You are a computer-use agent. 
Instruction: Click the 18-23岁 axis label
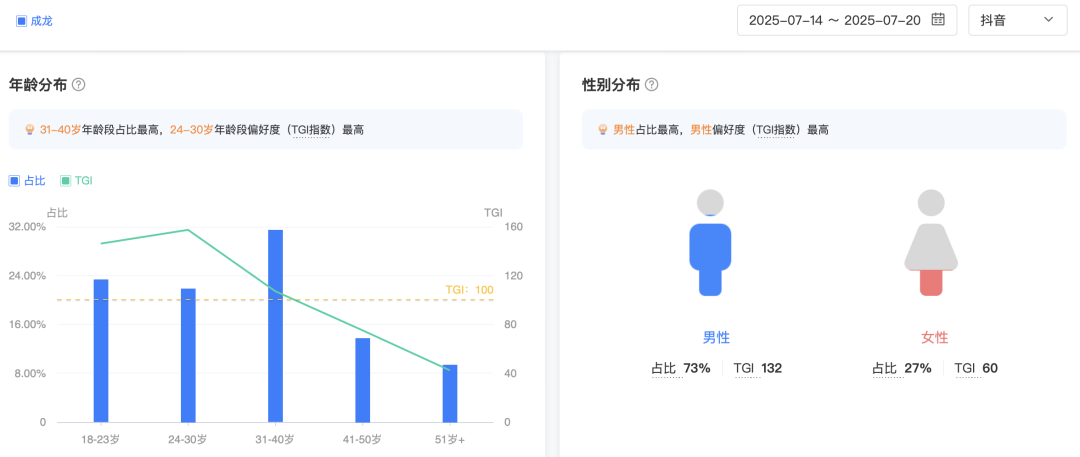101,439
